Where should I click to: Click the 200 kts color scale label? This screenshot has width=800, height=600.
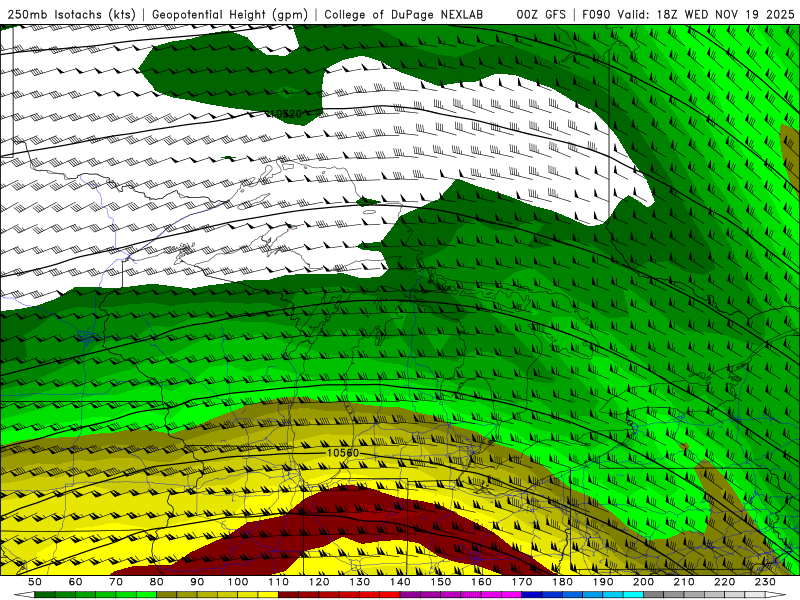click(643, 582)
